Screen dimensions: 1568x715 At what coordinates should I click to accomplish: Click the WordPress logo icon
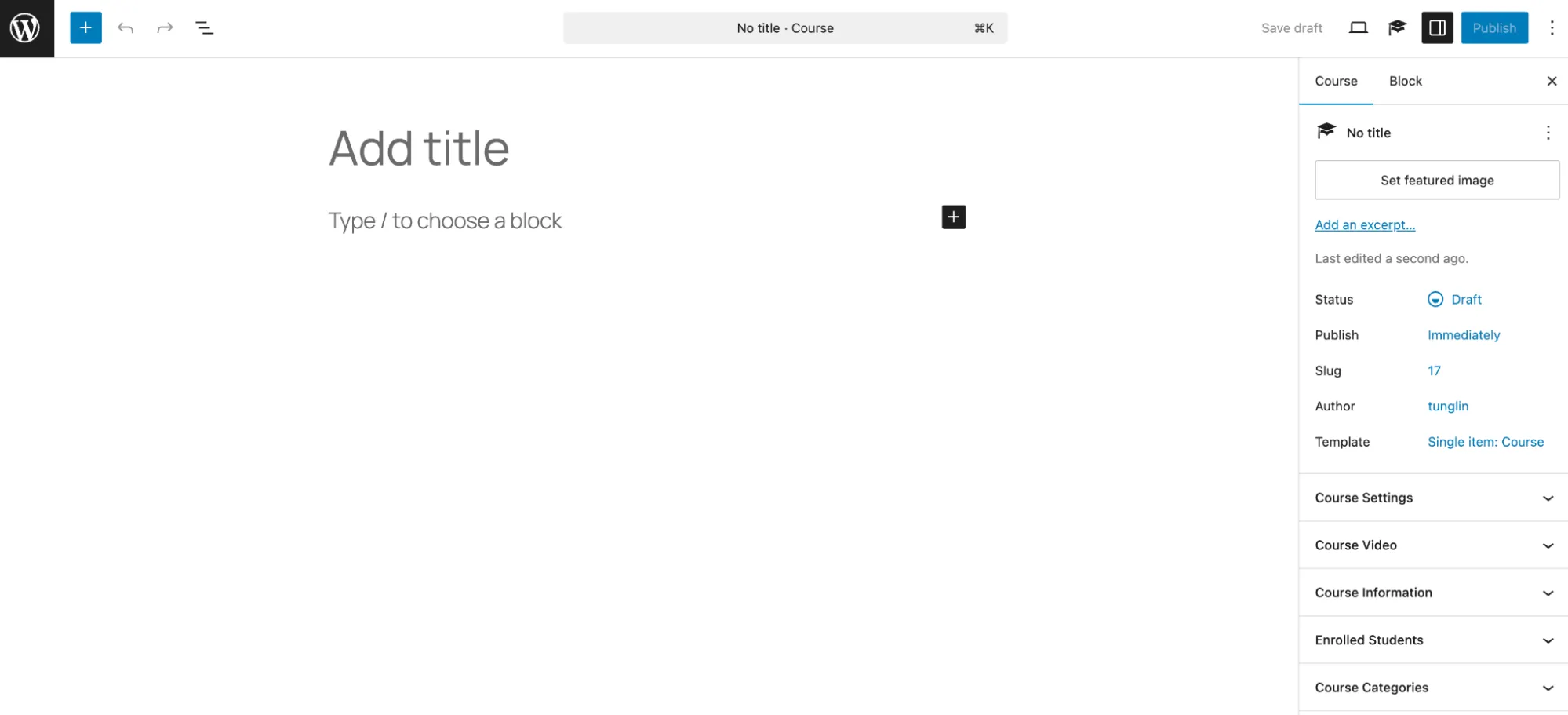[26, 28]
